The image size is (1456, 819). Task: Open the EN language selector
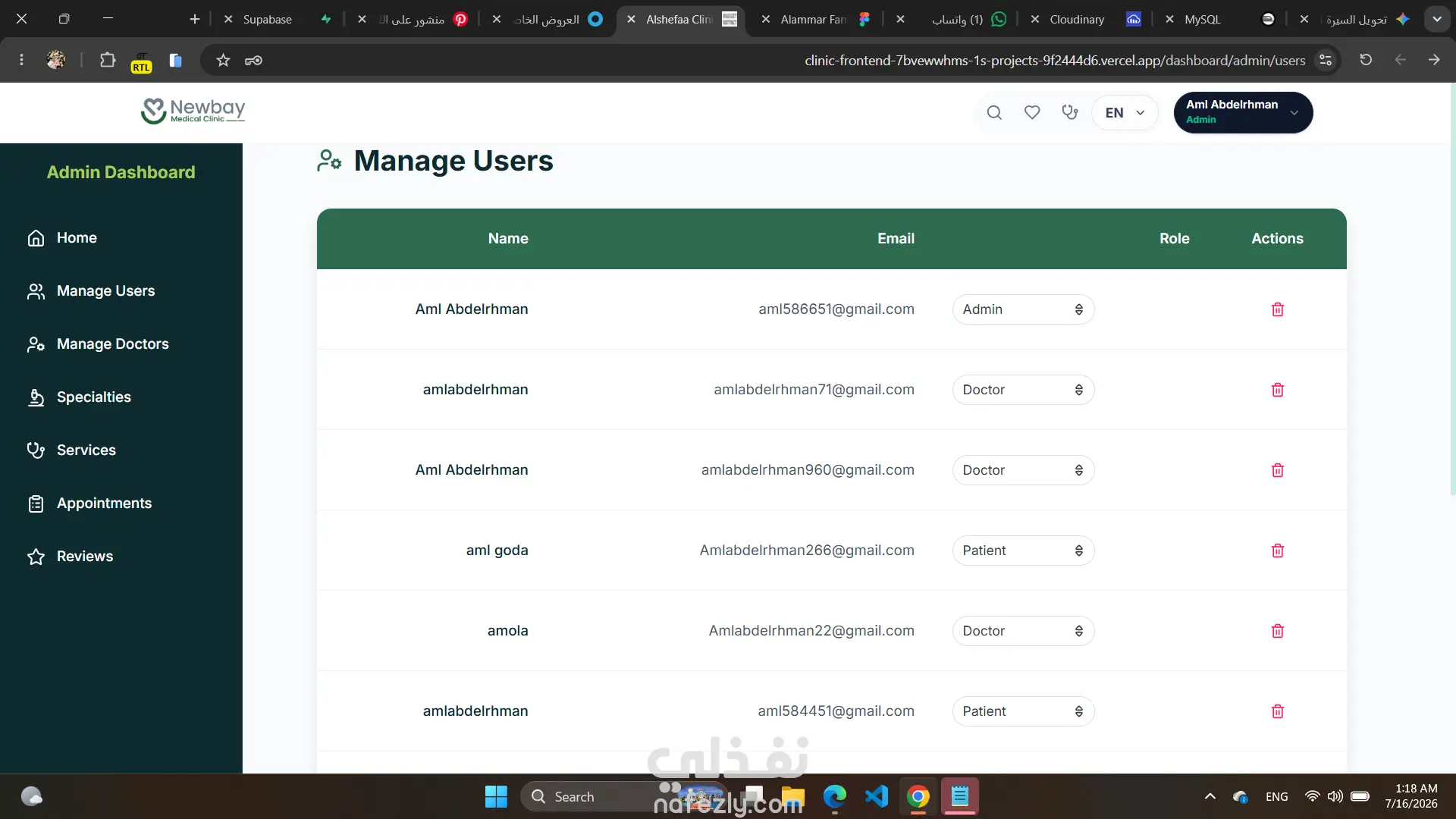point(1125,113)
